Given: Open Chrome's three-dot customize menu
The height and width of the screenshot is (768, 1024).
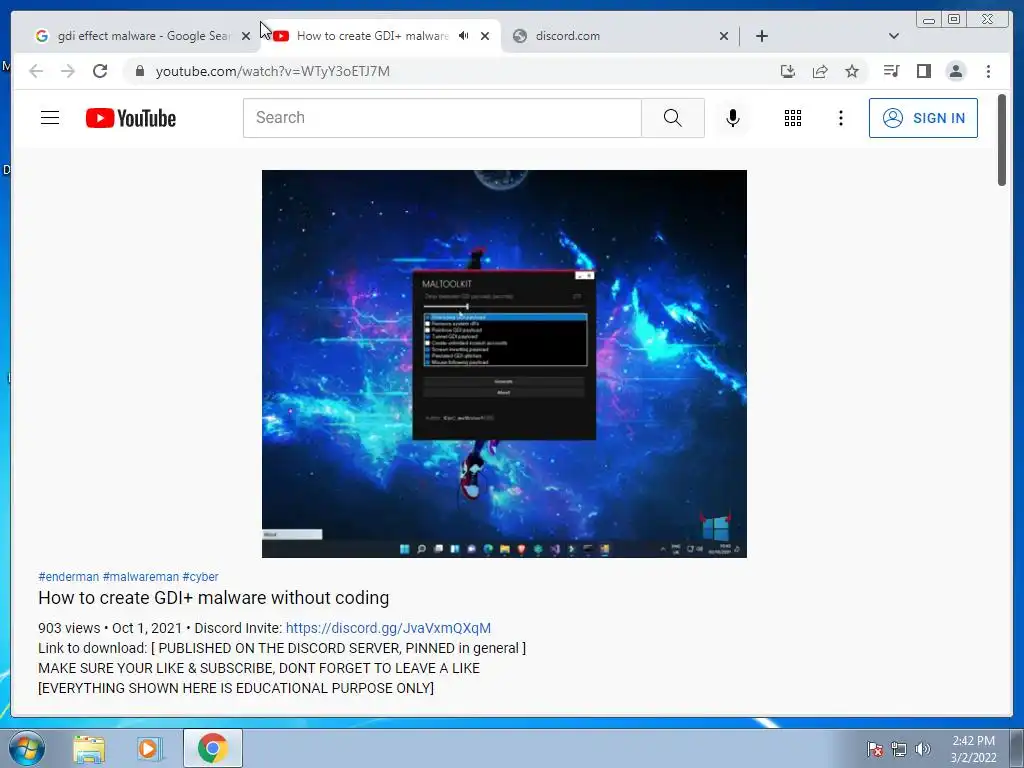Looking at the screenshot, I should click(x=988, y=71).
